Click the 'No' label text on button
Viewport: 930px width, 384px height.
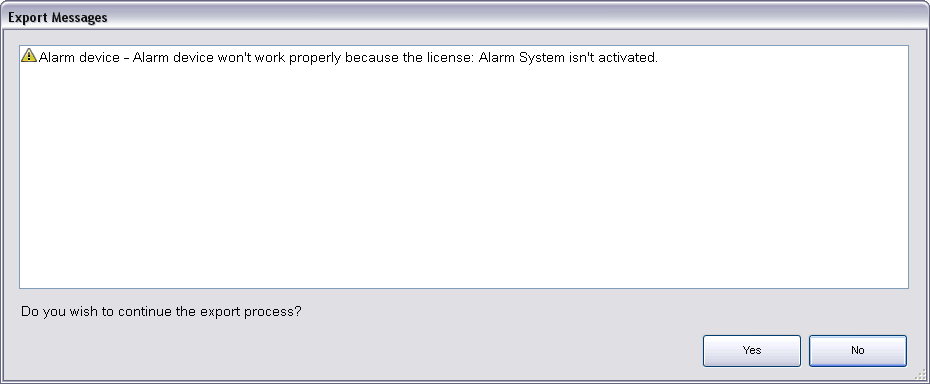coord(858,351)
